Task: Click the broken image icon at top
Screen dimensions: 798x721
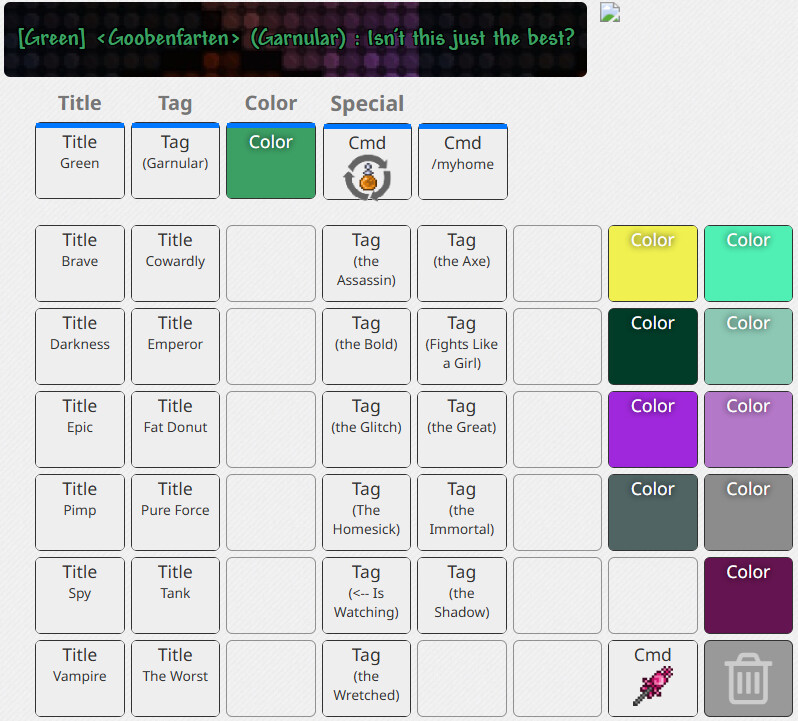Action: pyautogui.click(x=610, y=12)
